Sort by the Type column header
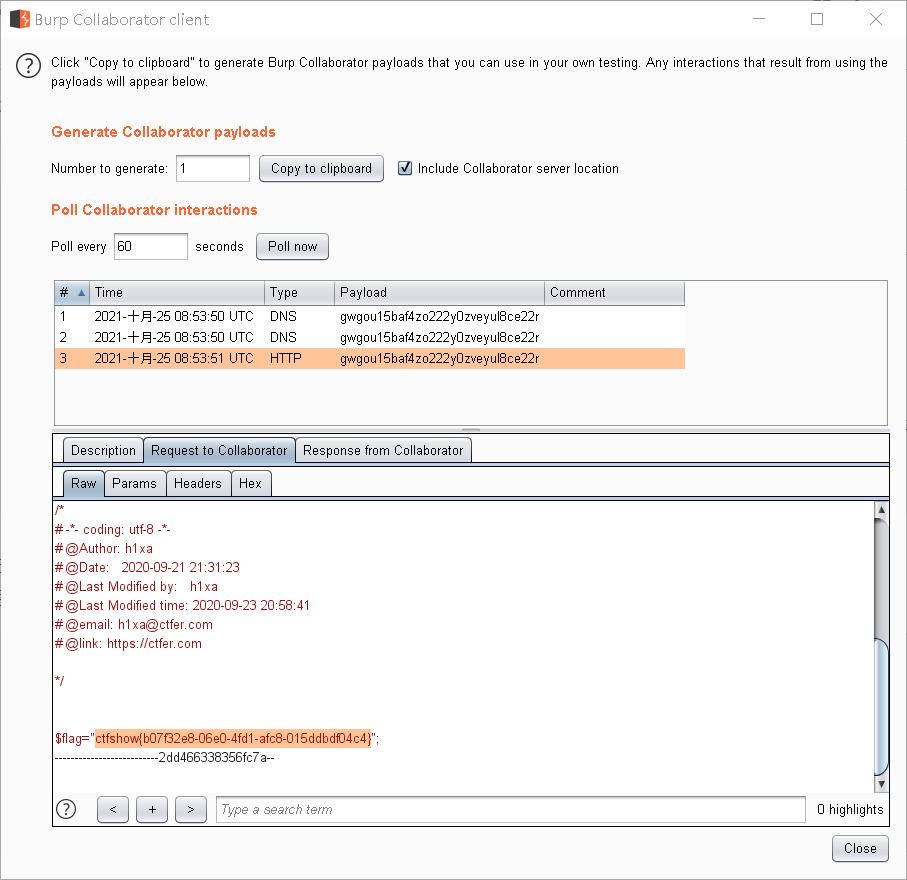907x880 pixels. point(300,293)
